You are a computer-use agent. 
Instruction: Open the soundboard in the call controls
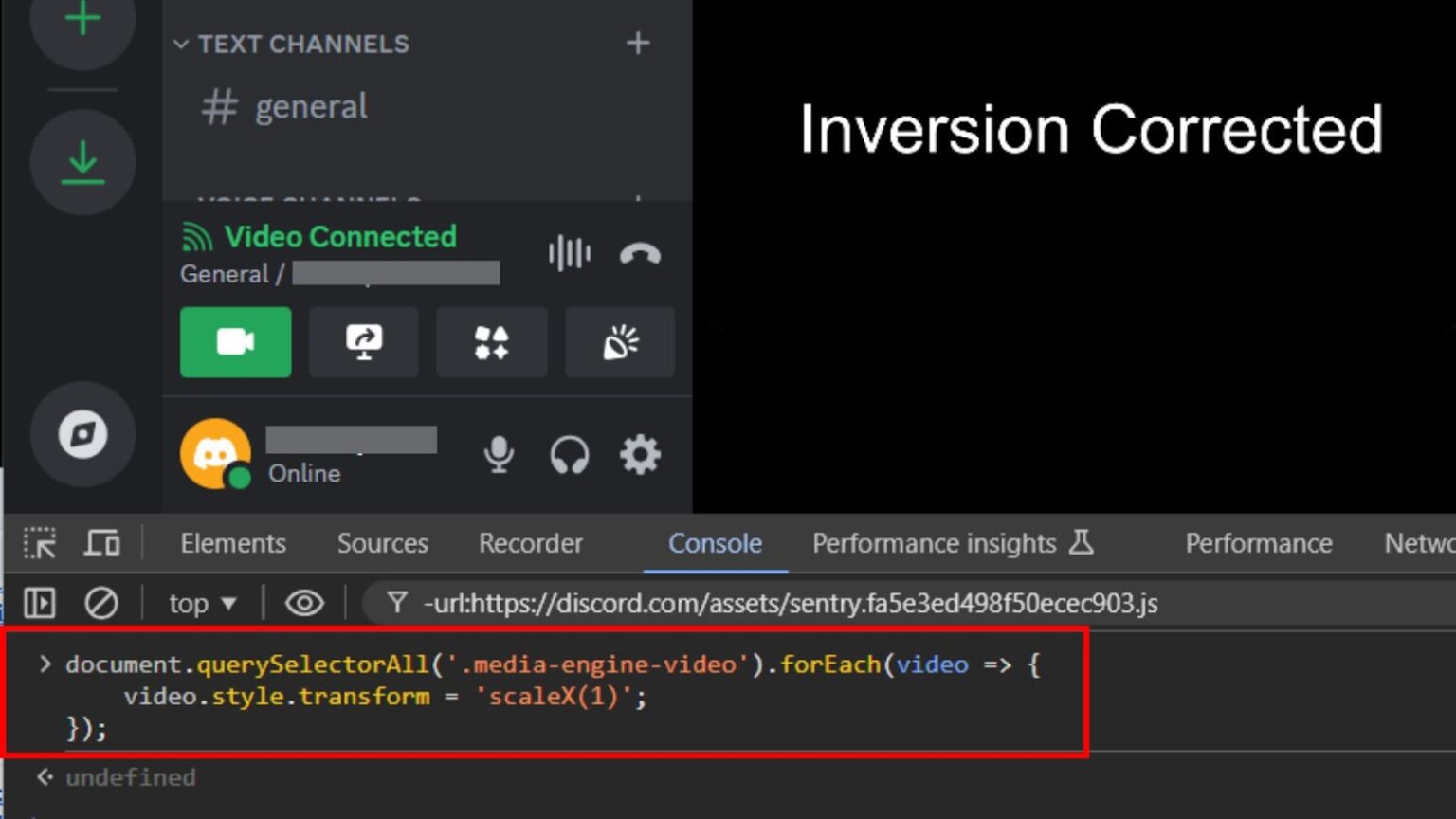[x=619, y=342]
